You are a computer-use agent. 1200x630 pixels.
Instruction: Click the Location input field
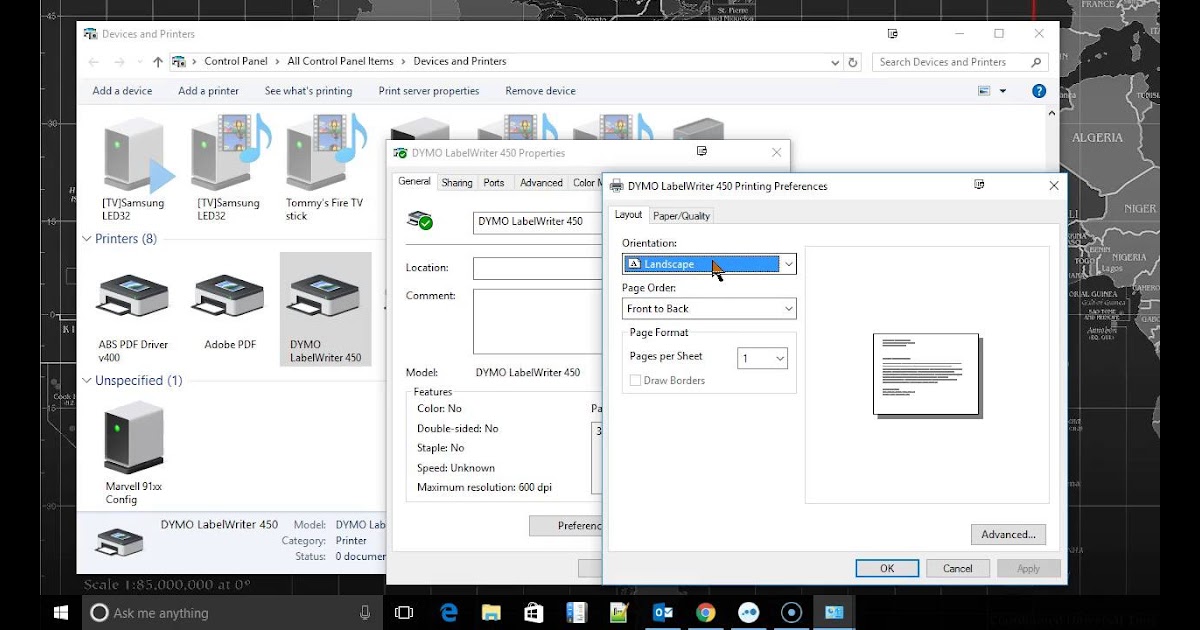[538, 268]
